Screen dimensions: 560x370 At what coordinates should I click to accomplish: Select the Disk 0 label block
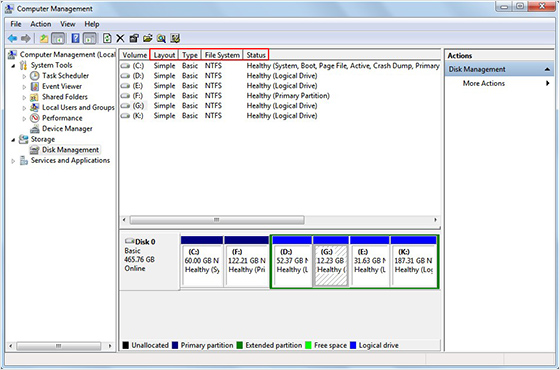pyautogui.click(x=150, y=262)
